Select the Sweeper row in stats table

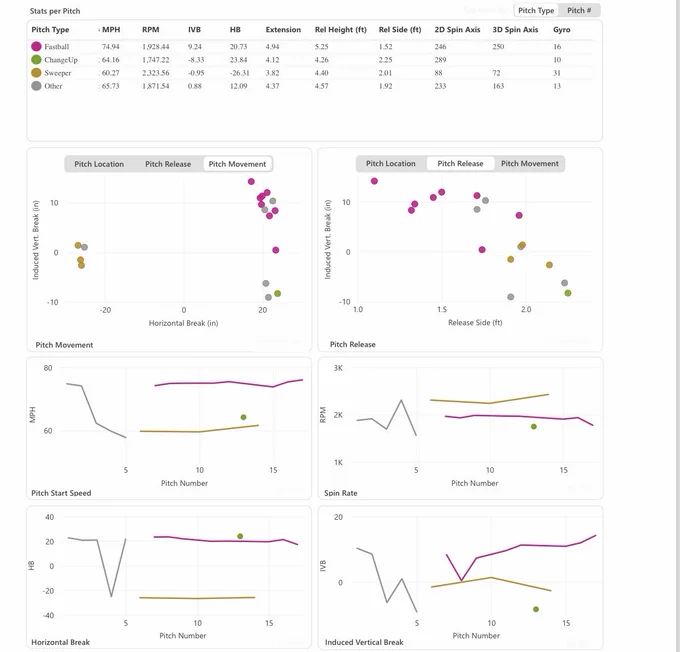312,73
